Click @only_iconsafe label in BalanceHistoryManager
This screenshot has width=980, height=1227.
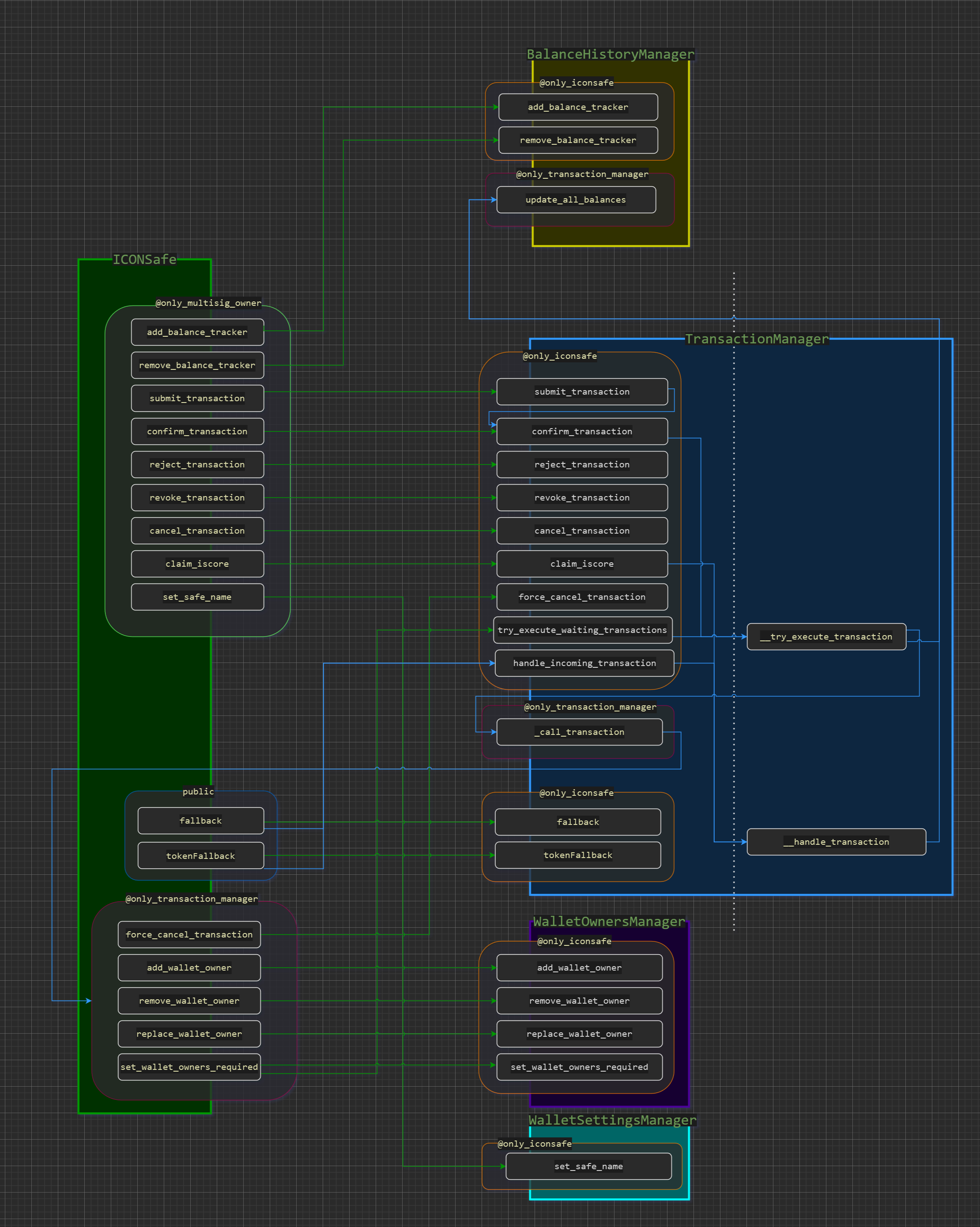coord(577,83)
